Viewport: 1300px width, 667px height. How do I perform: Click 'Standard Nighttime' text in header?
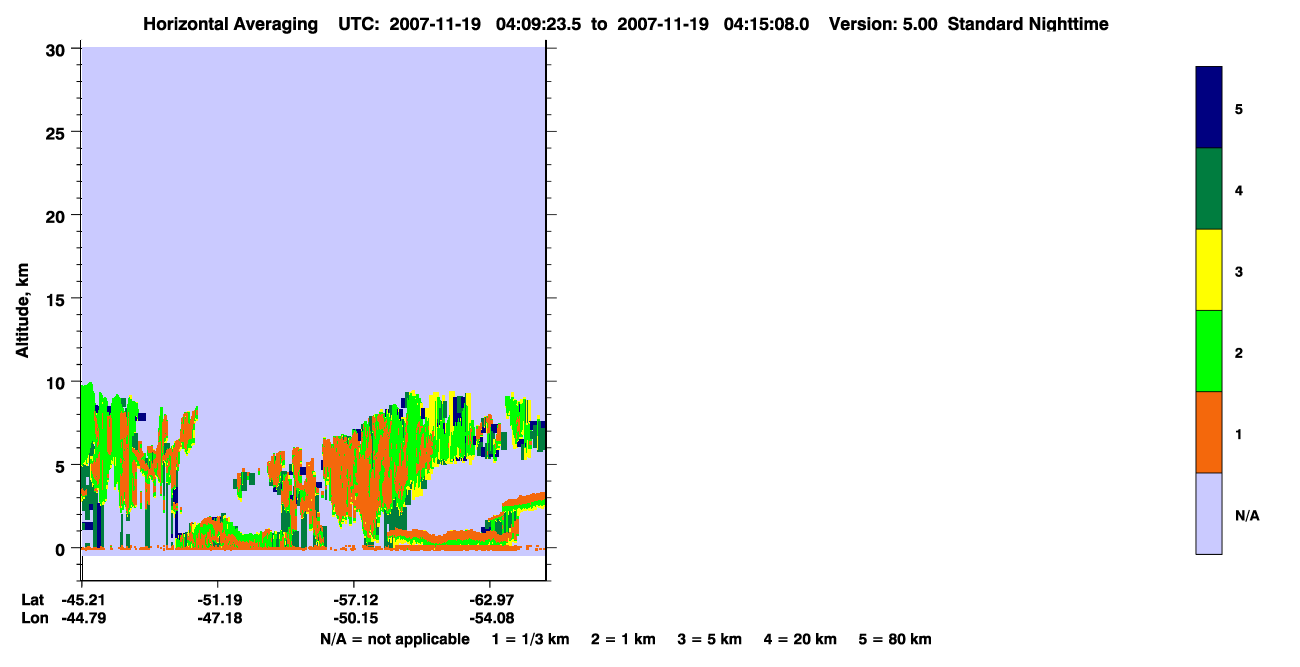[x=1028, y=24]
